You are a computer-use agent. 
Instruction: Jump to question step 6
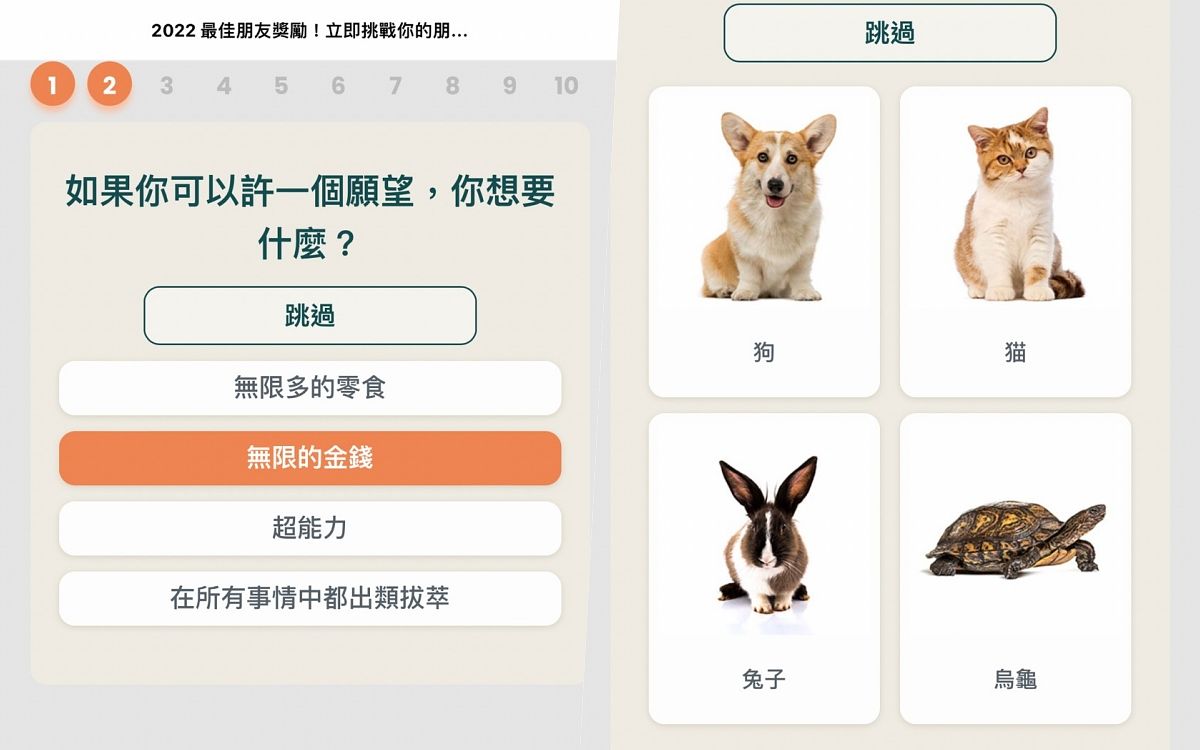pyautogui.click(x=338, y=86)
